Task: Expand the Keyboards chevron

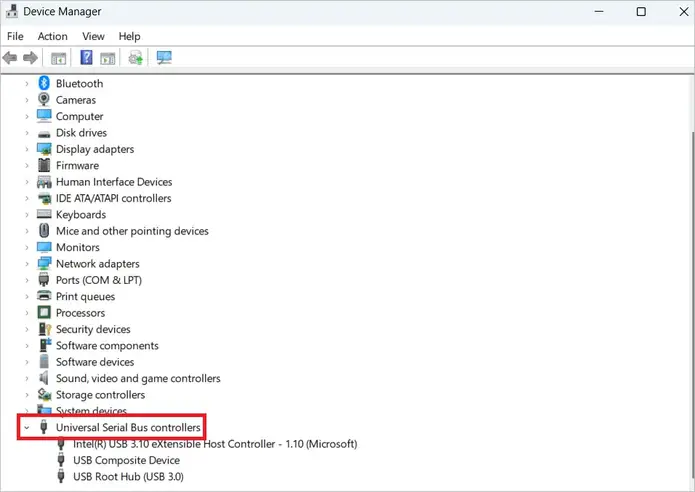Action: click(x=27, y=215)
